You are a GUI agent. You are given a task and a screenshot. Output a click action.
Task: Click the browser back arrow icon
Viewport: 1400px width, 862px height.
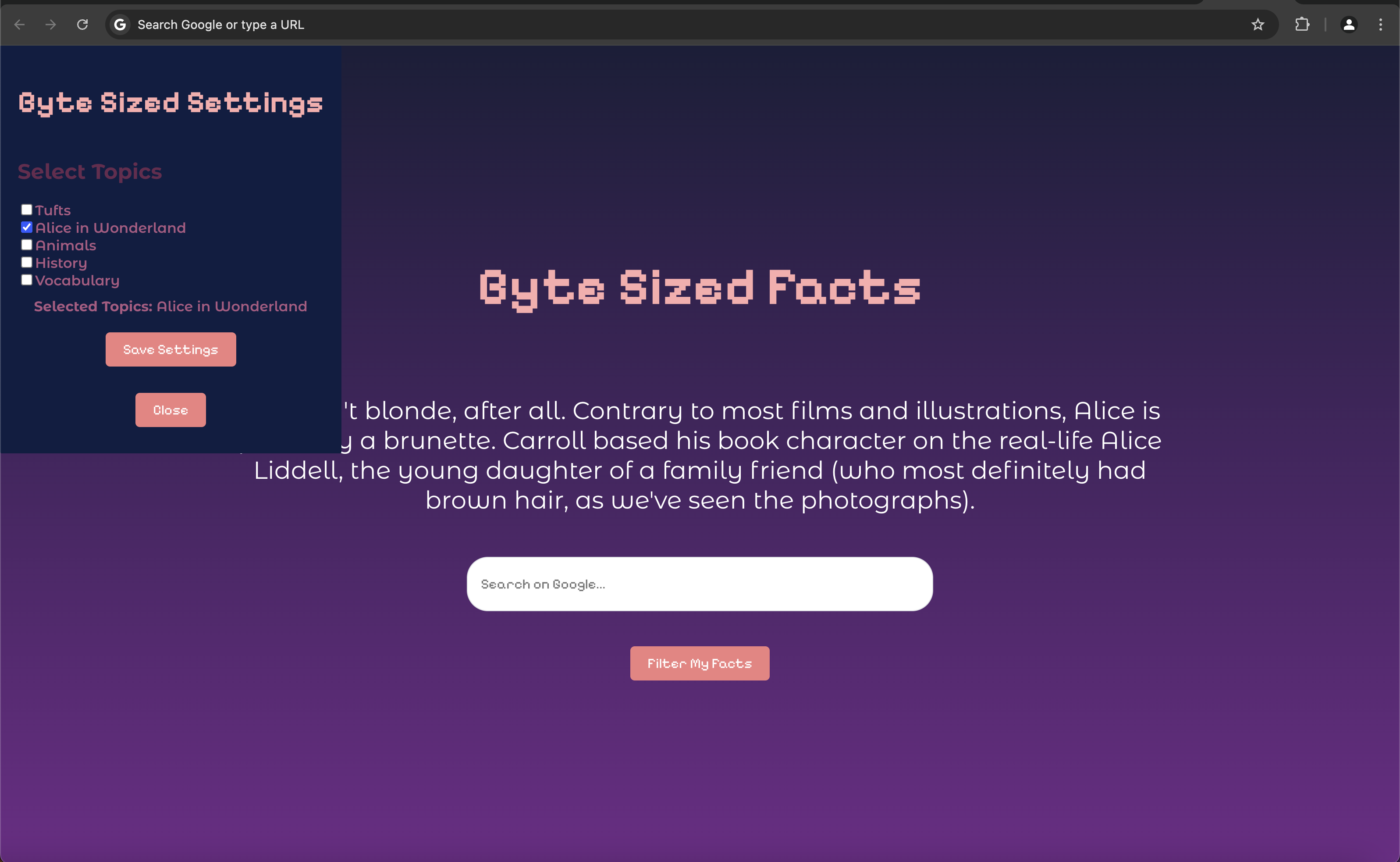pos(19,25)
